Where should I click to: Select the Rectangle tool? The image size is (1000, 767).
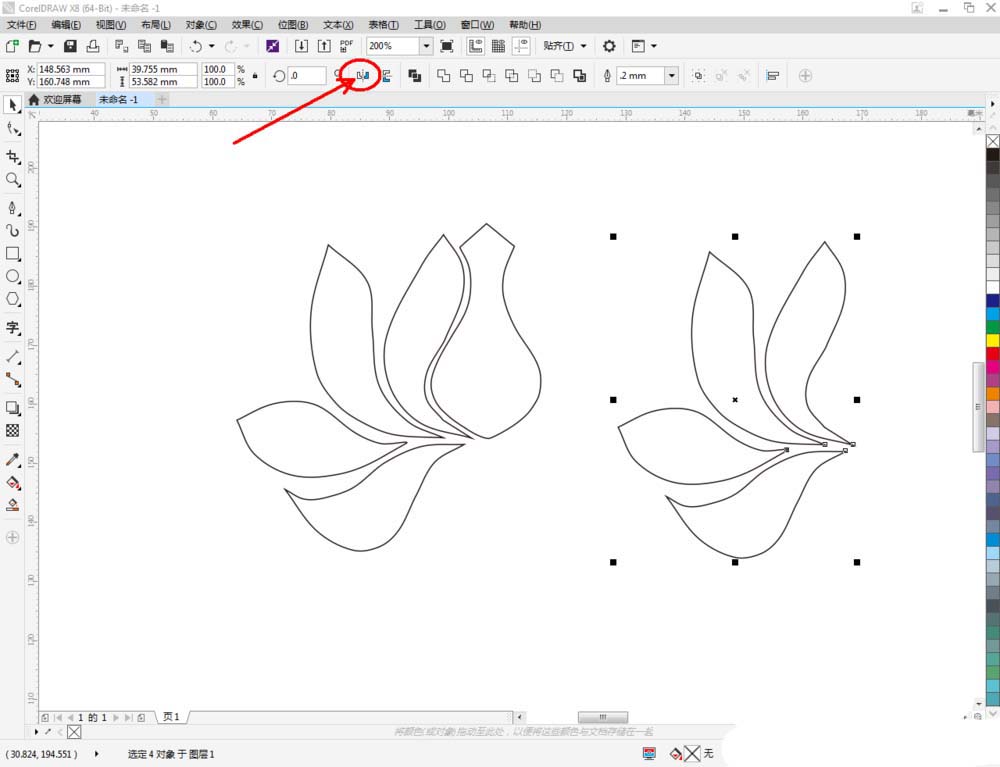pos(13,254)
